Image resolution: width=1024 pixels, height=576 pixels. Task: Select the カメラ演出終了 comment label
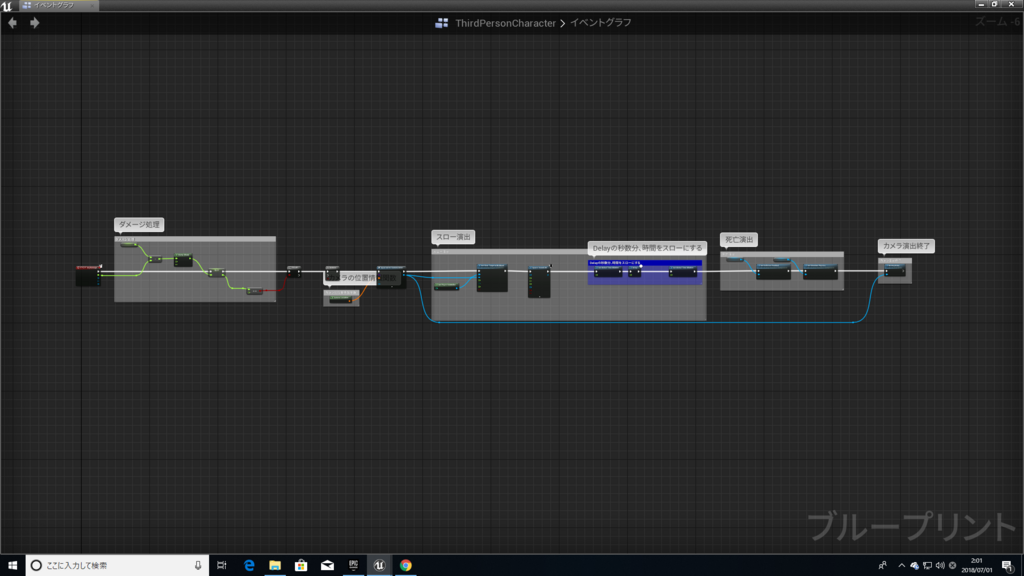click(x=906, y=246)
